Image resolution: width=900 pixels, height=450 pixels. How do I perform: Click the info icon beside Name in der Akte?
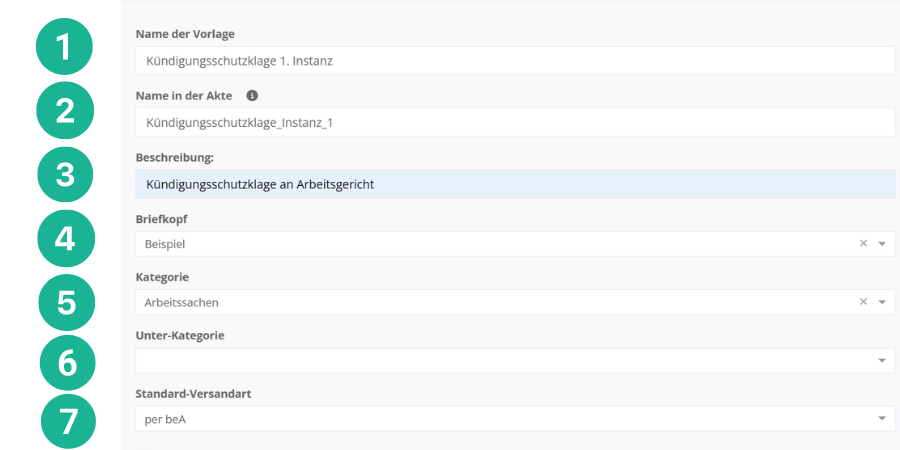[252, 96]
